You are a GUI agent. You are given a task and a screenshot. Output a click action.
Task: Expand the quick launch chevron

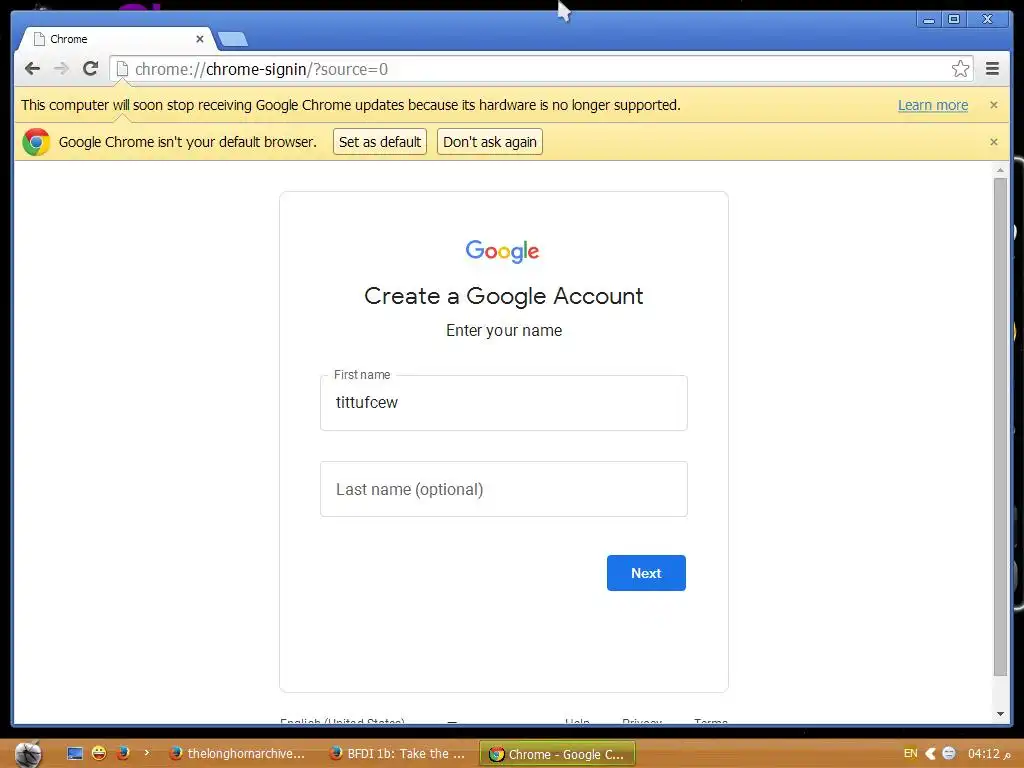146,753
